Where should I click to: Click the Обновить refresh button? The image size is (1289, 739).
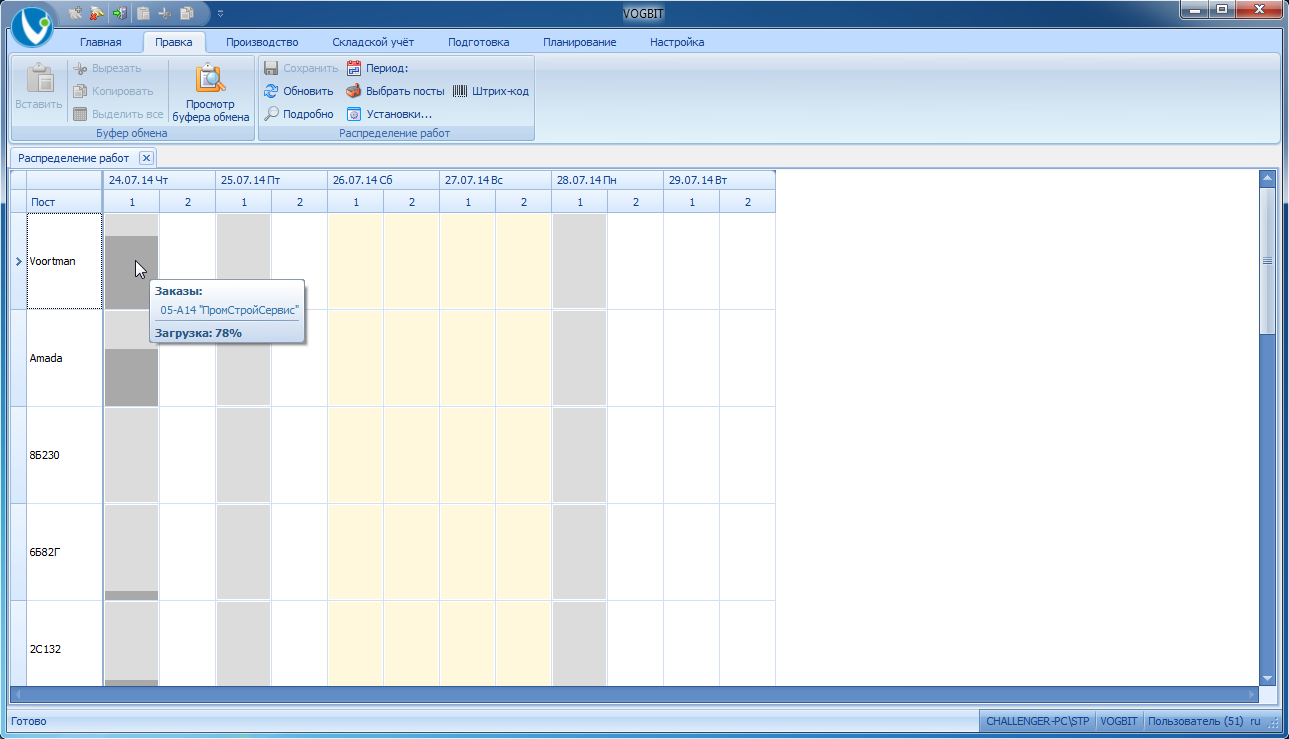click(x=298, y=91)
